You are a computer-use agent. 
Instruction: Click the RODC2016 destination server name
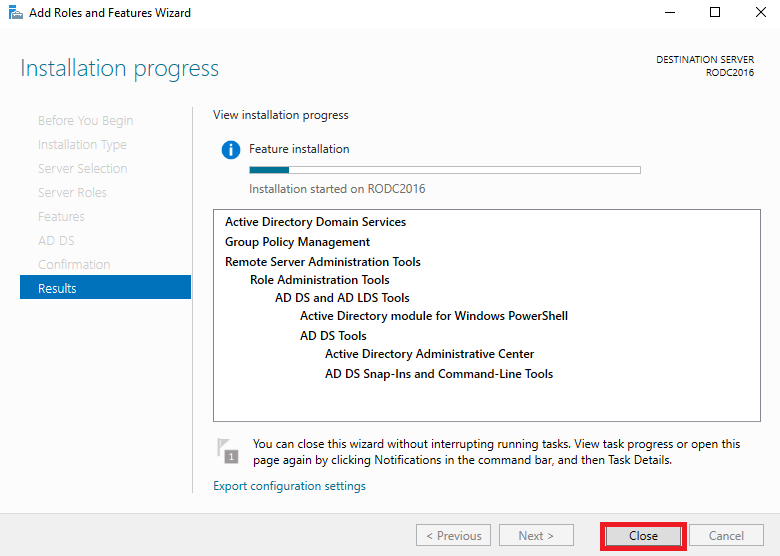click(x=730, y=73)
